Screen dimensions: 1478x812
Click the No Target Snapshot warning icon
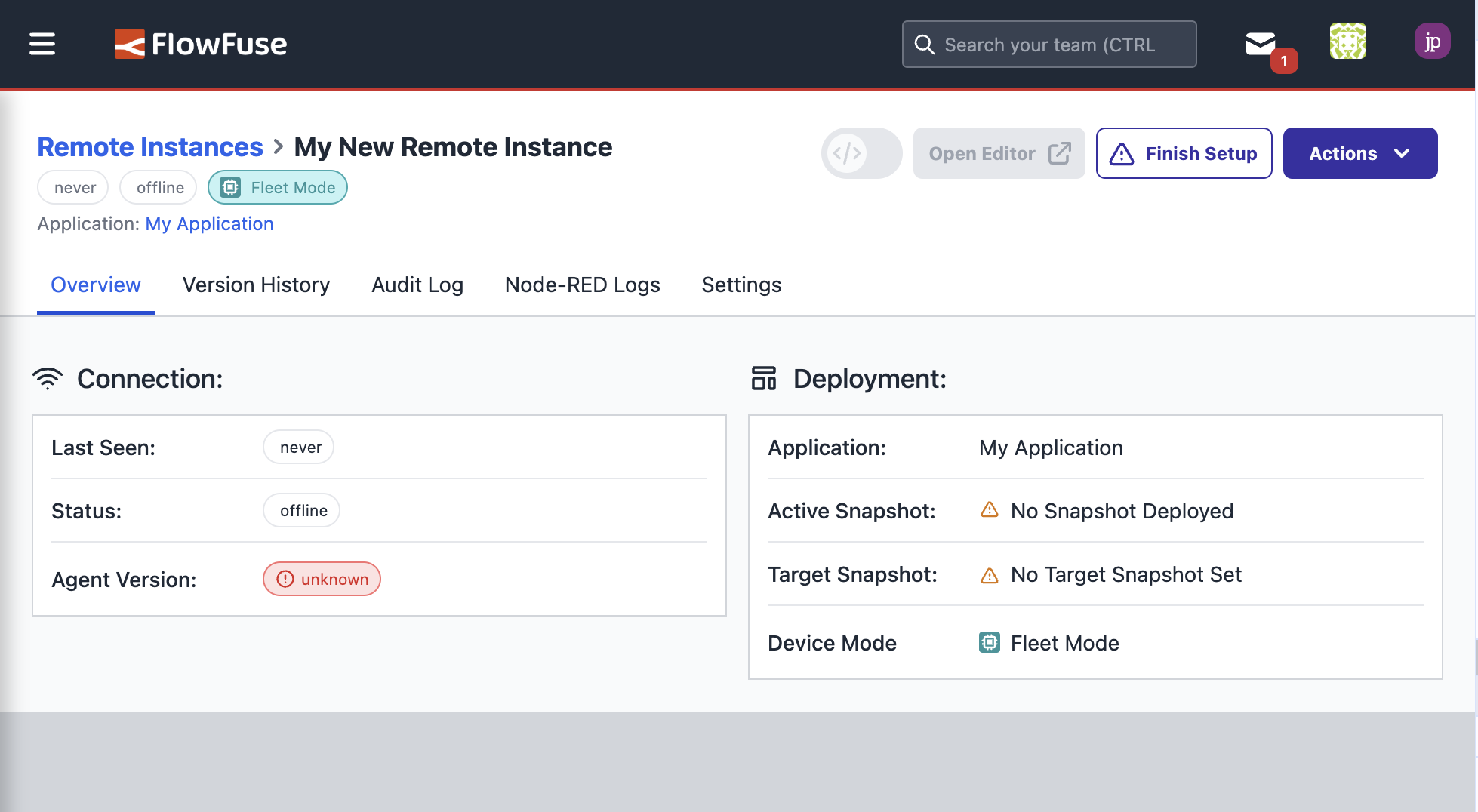pos(990,575)
